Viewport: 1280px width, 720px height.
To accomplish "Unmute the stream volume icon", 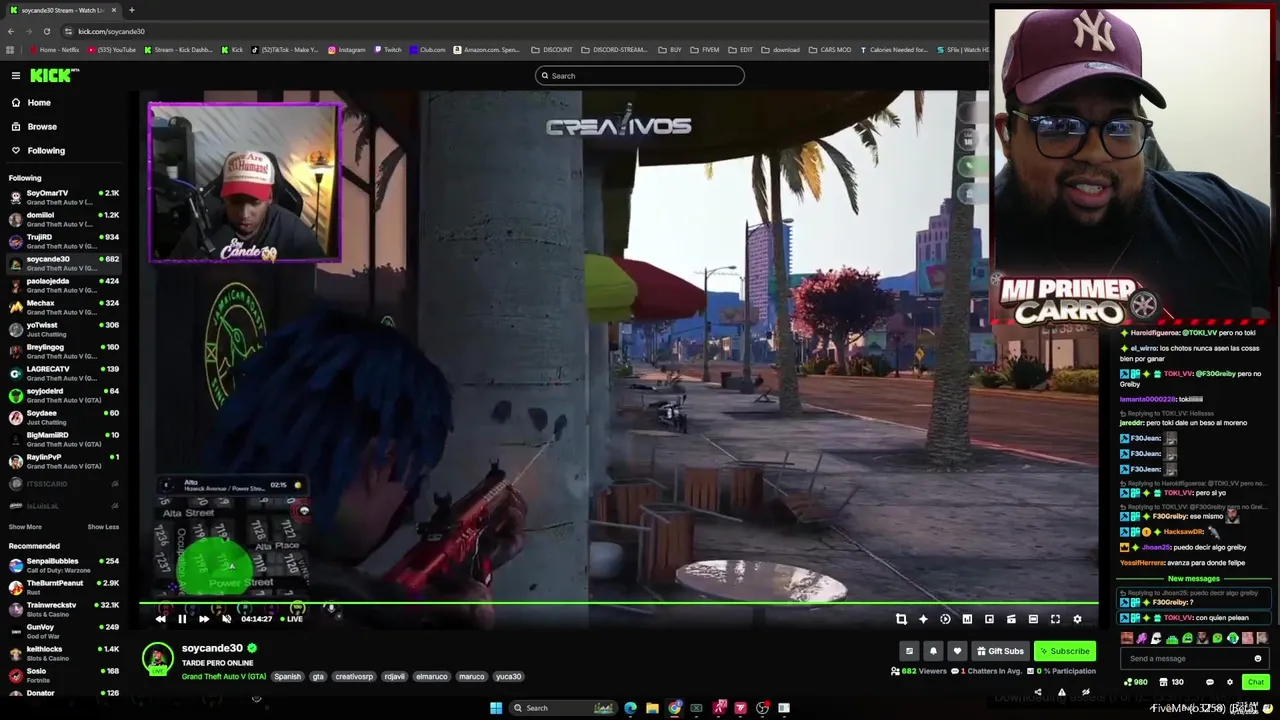I will [x=226, y=619].
